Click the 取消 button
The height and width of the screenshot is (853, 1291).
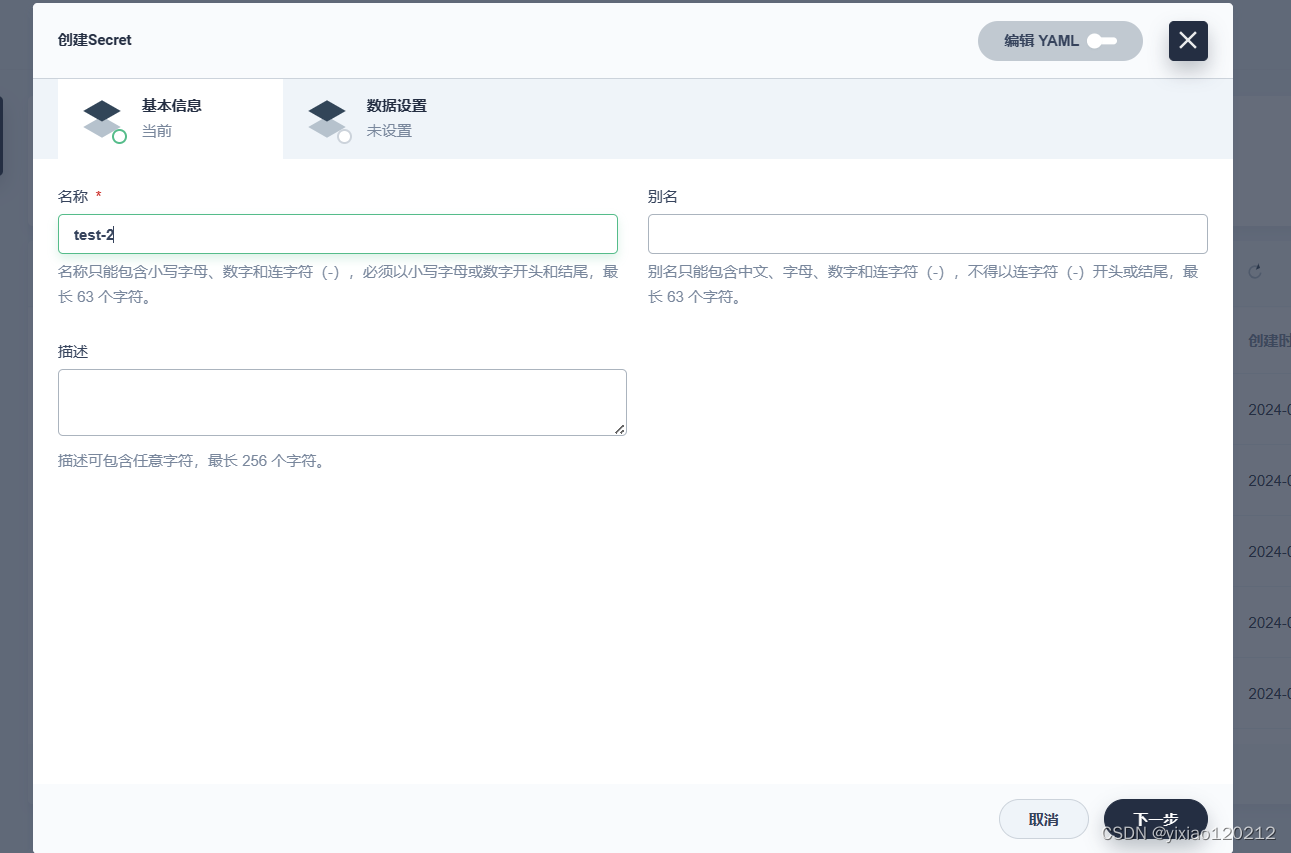1043,819
